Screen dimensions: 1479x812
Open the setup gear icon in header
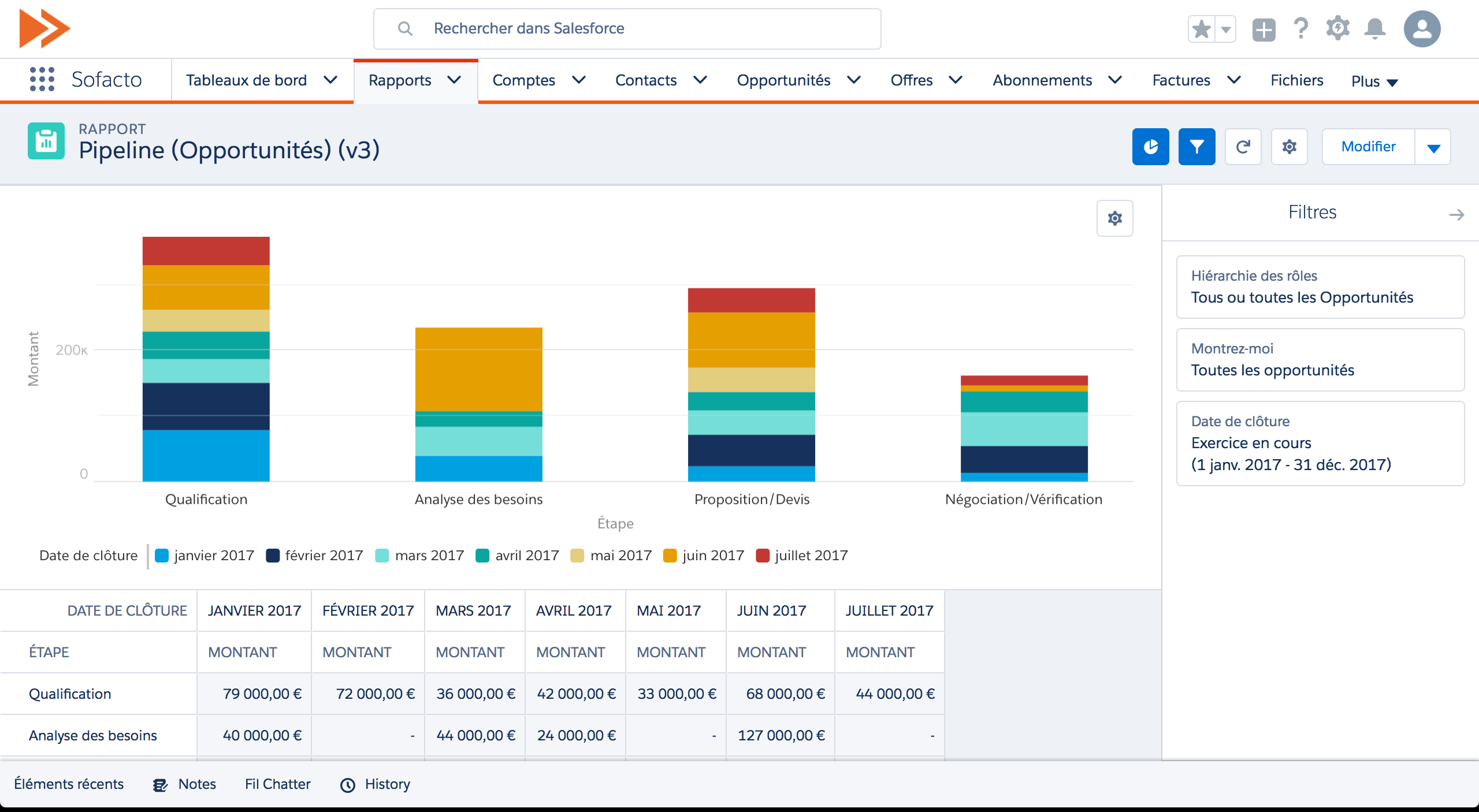(x=1337, y=28)
